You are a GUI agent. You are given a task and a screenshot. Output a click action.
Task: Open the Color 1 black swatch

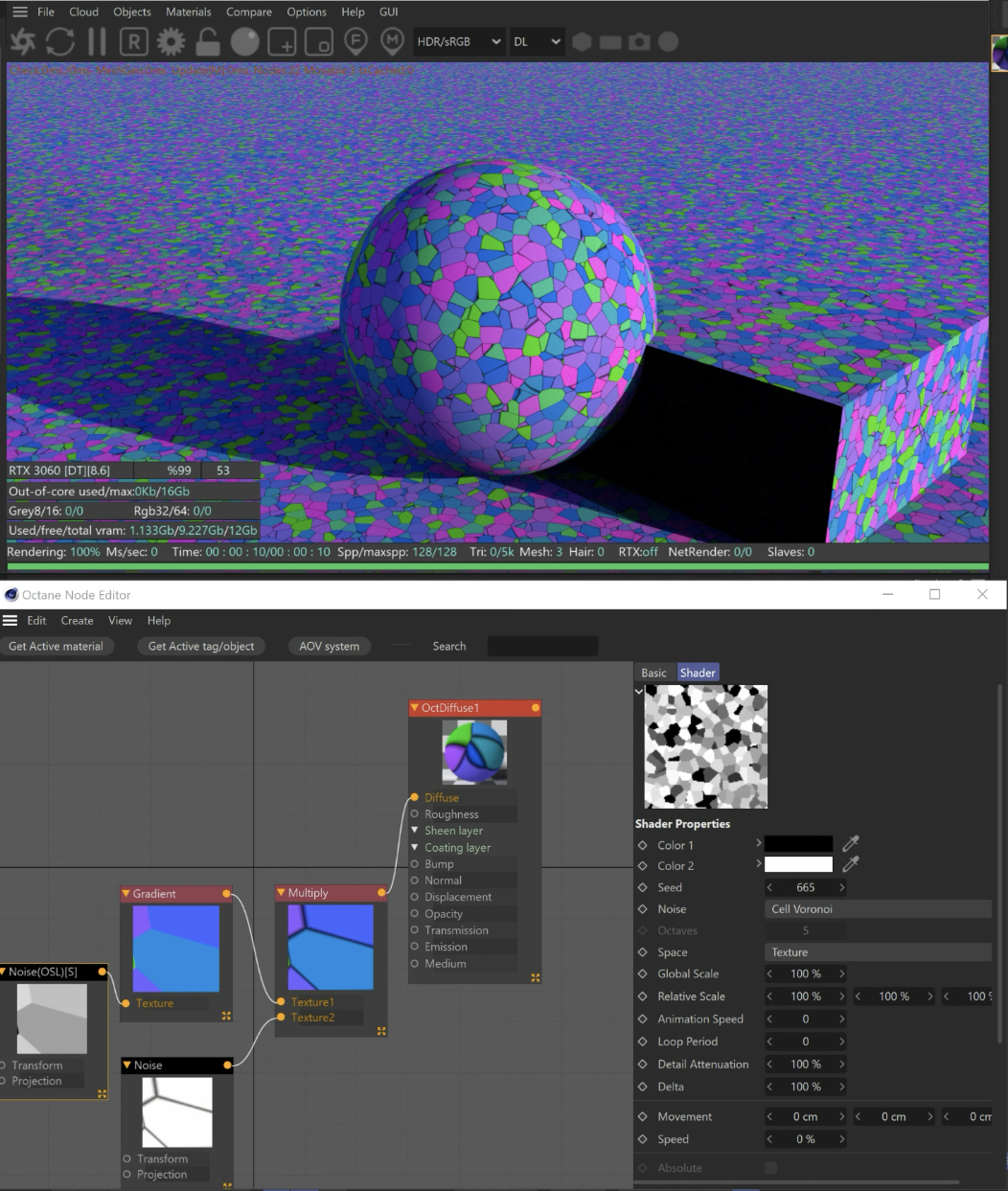798,844
